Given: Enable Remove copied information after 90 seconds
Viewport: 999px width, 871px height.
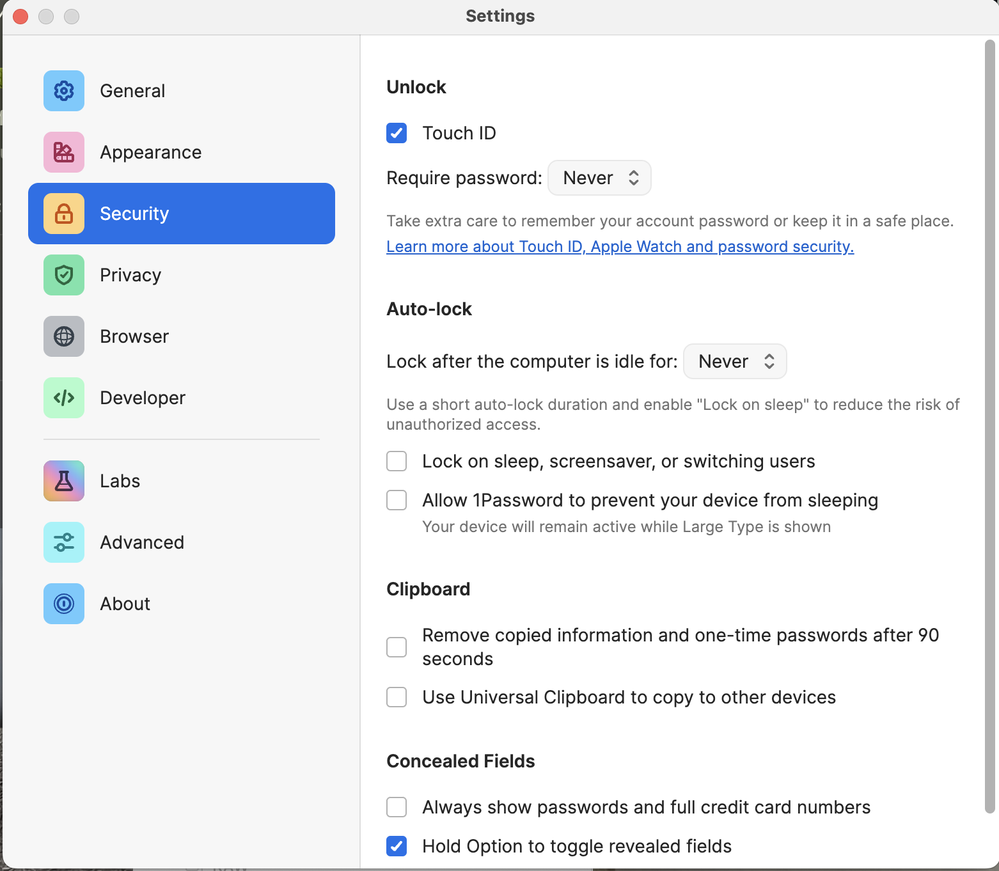Looking at the screenshot, I should coord(397,647).
